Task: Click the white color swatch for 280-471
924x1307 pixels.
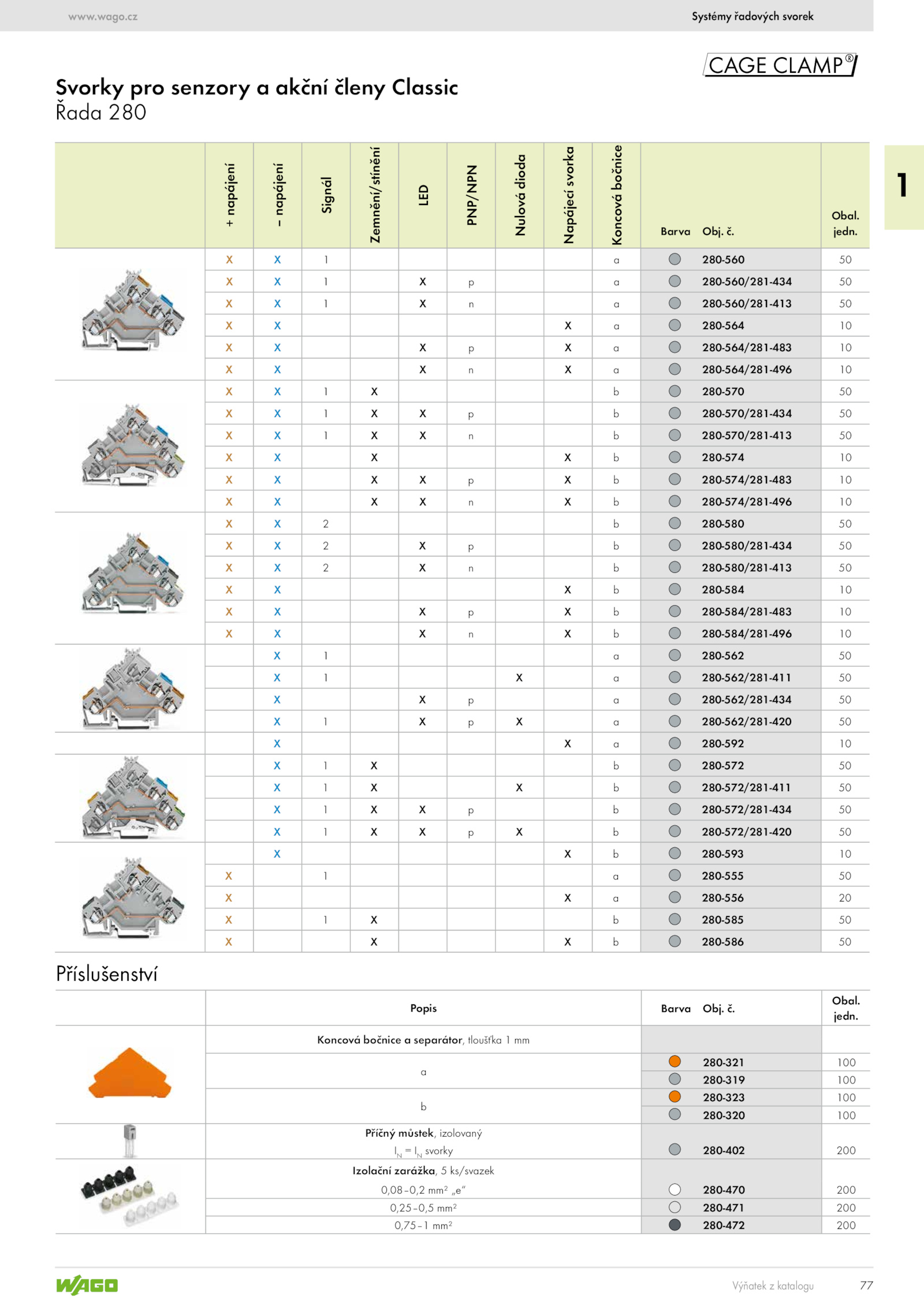Action: click(675, 1207)
